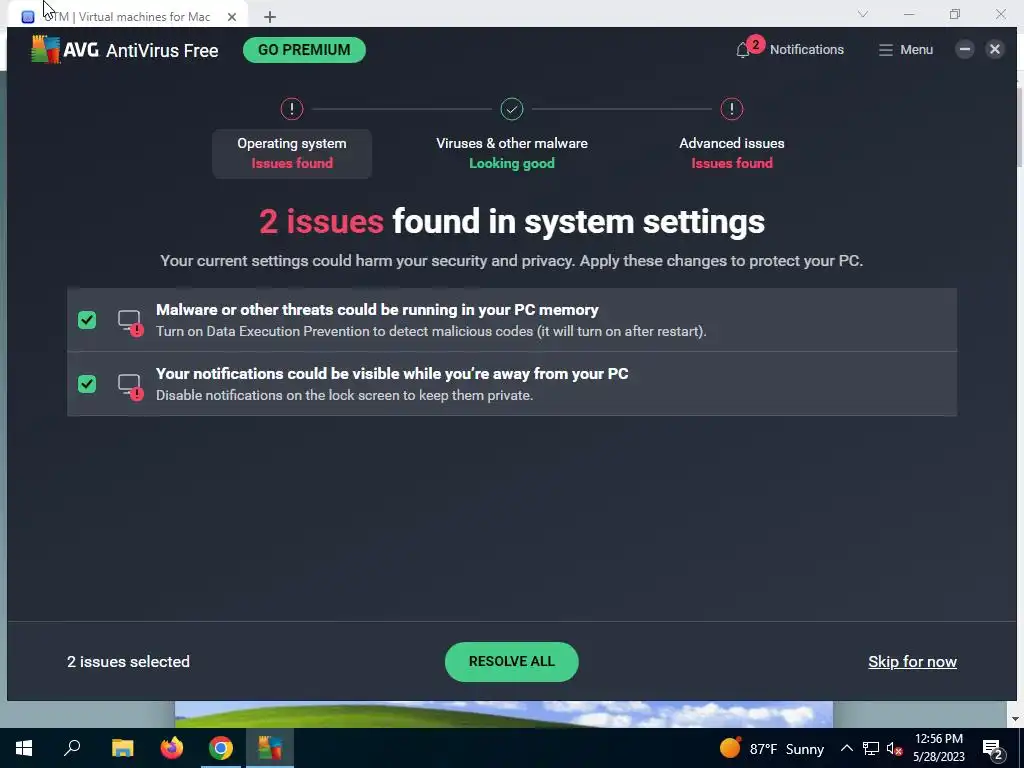This screenshot has height=768, width=1024.
Task: Click the Viruses & malware checkmark step icon
Action: point(512,109)
